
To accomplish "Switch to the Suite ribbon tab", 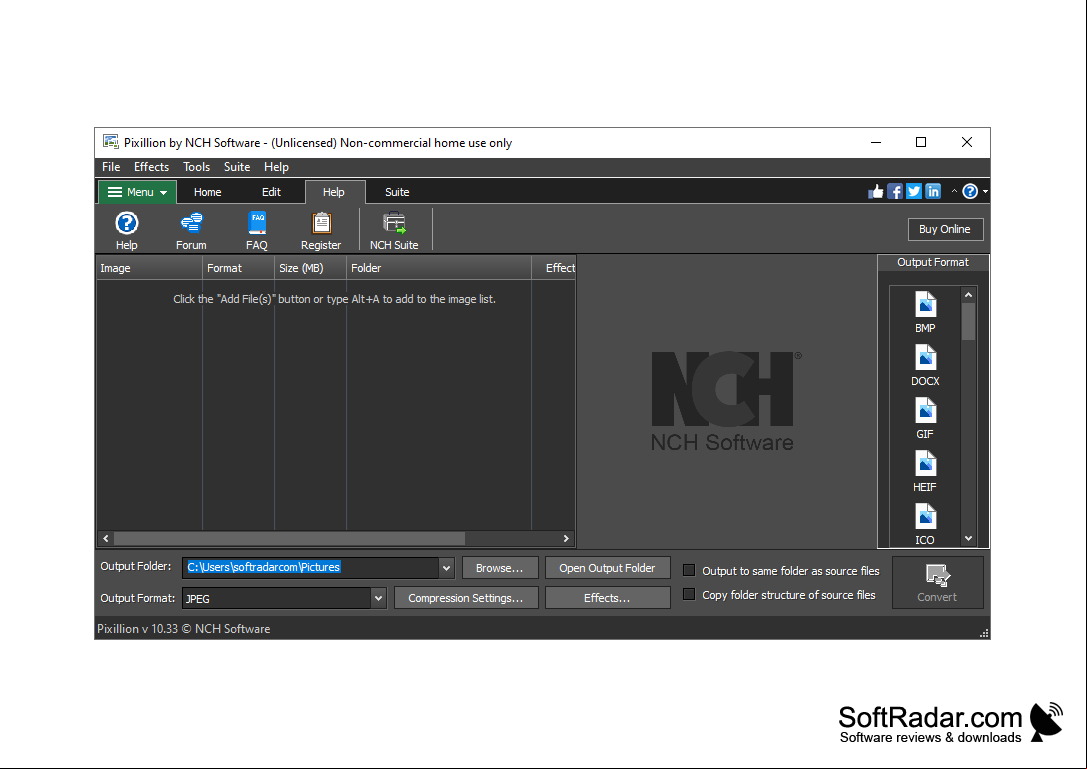I will click(x=397, y=192).
